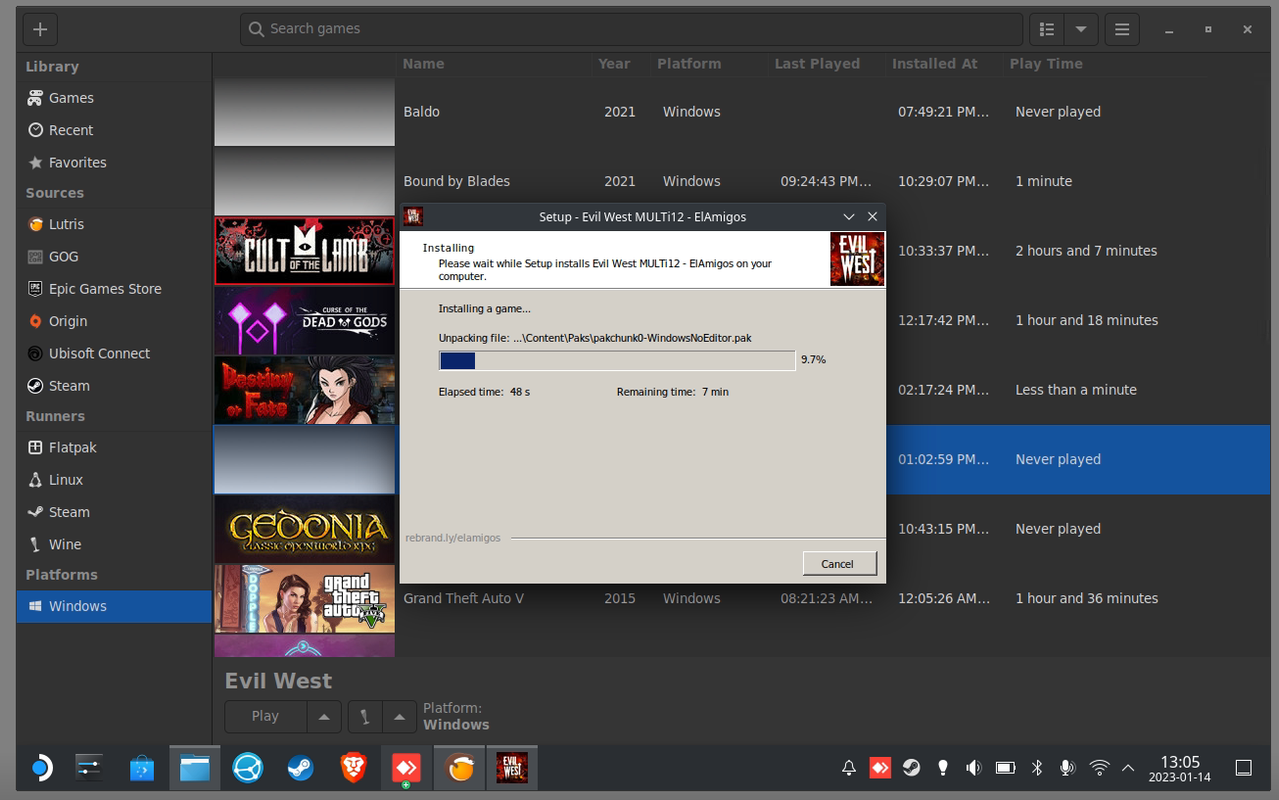Screen dimensions: 1279x800
Task: Sort by Last Played column header
Action: point(817,63)
